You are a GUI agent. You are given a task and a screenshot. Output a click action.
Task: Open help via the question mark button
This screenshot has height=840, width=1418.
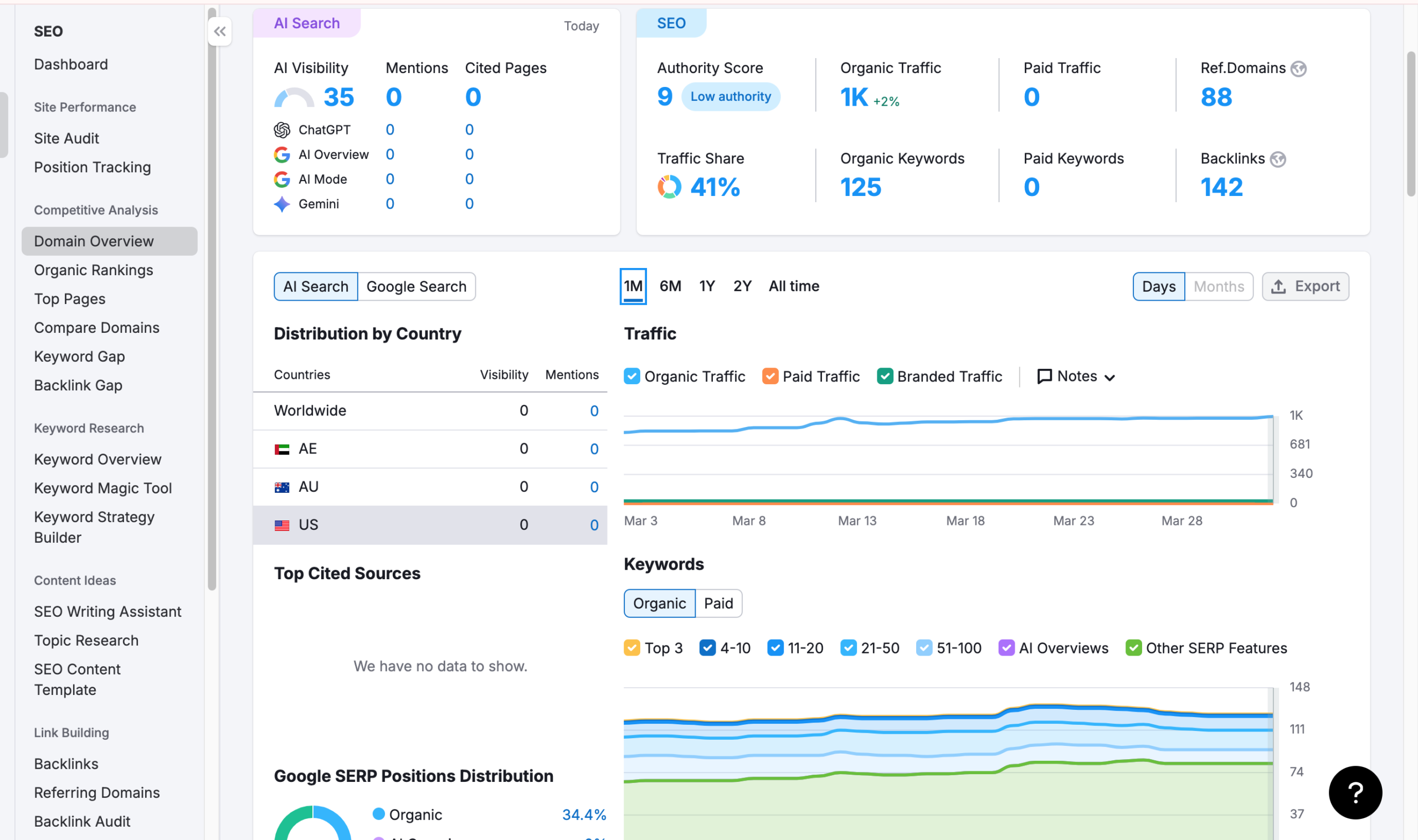pos(1355,792)
